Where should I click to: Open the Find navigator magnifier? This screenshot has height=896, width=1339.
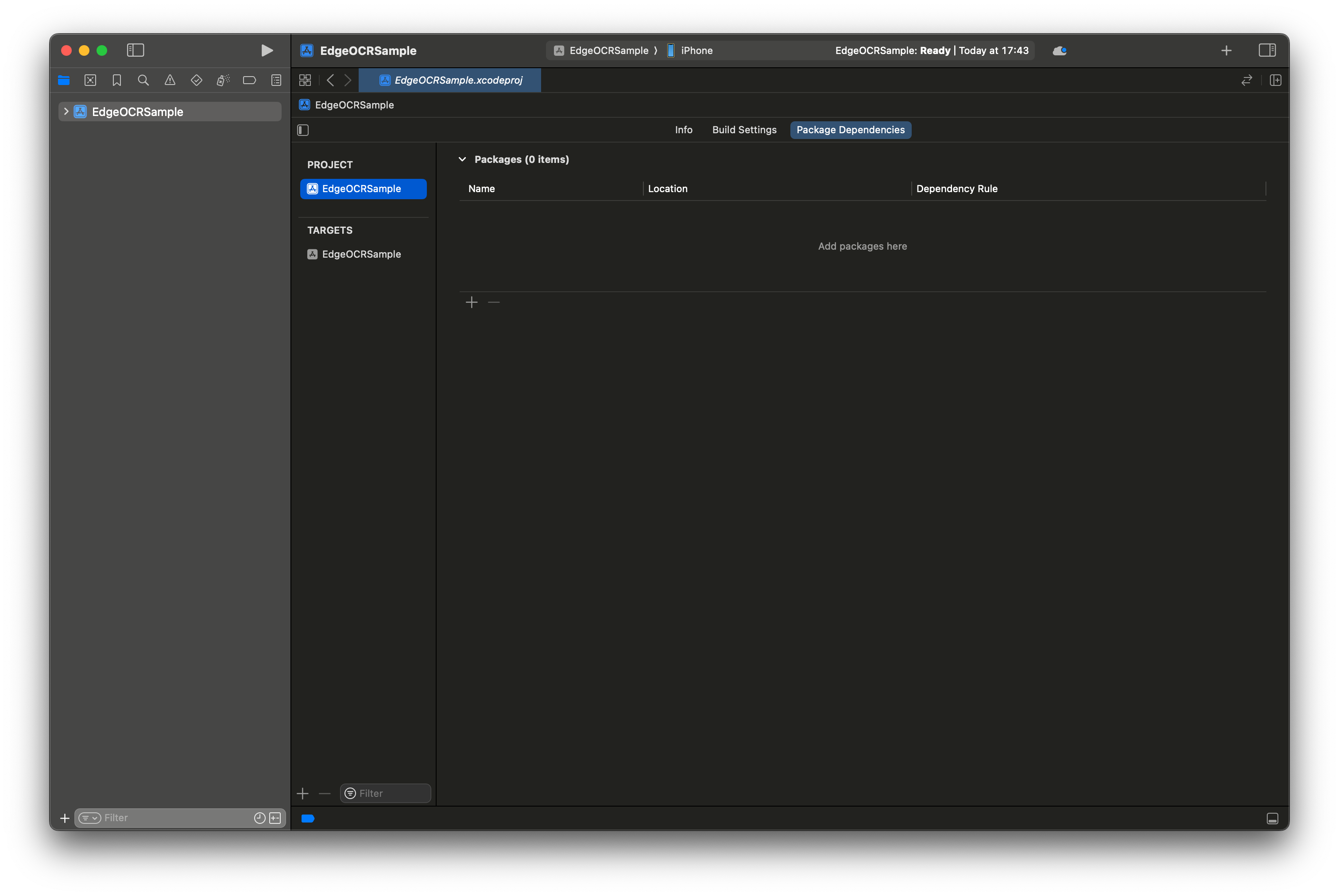(x=143, y=81)
